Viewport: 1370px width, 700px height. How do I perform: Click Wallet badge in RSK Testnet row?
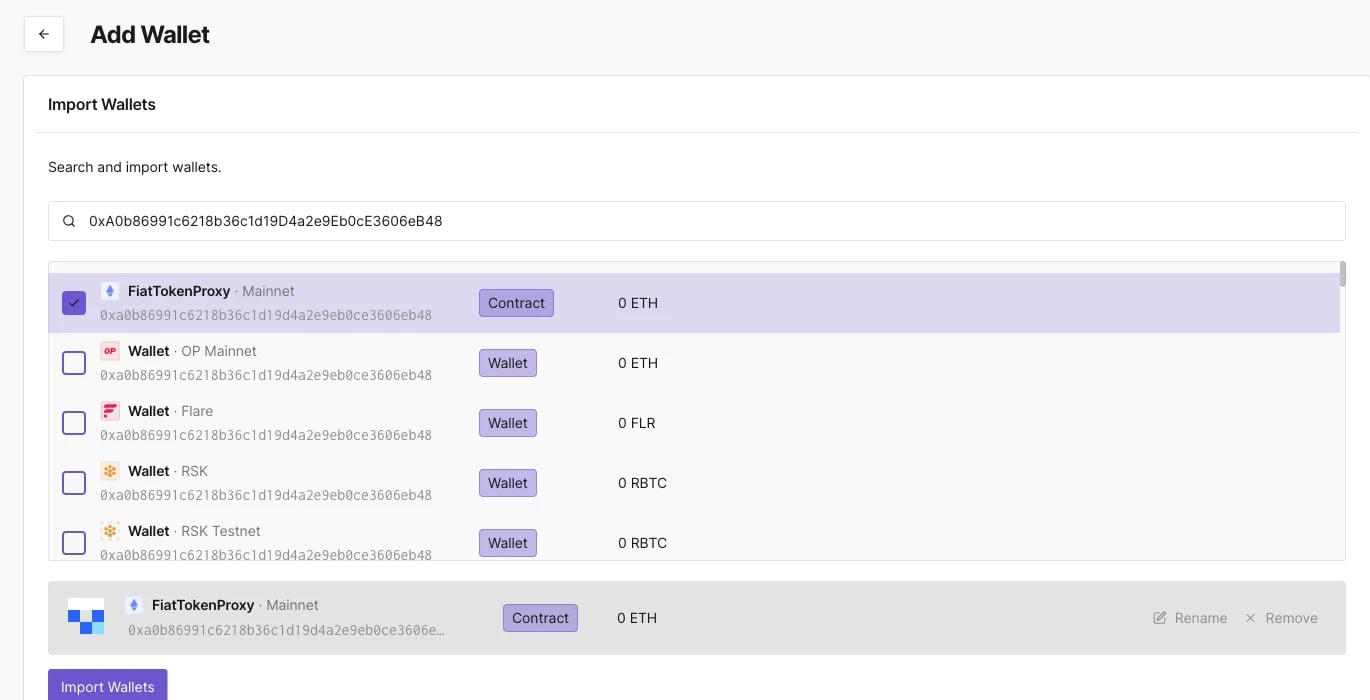click(x=508, y=543)
